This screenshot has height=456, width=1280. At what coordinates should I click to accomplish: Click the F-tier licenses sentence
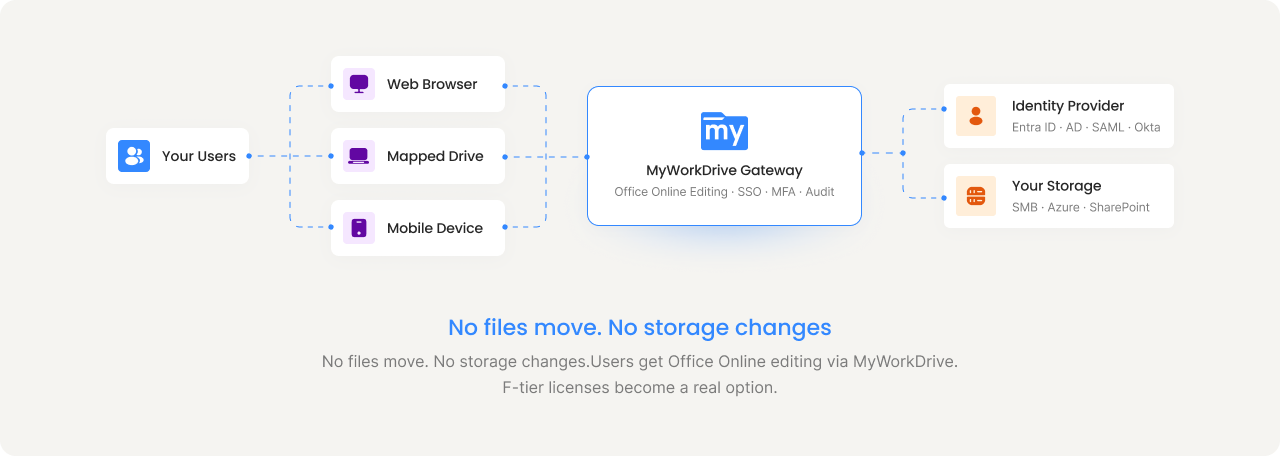639,387
